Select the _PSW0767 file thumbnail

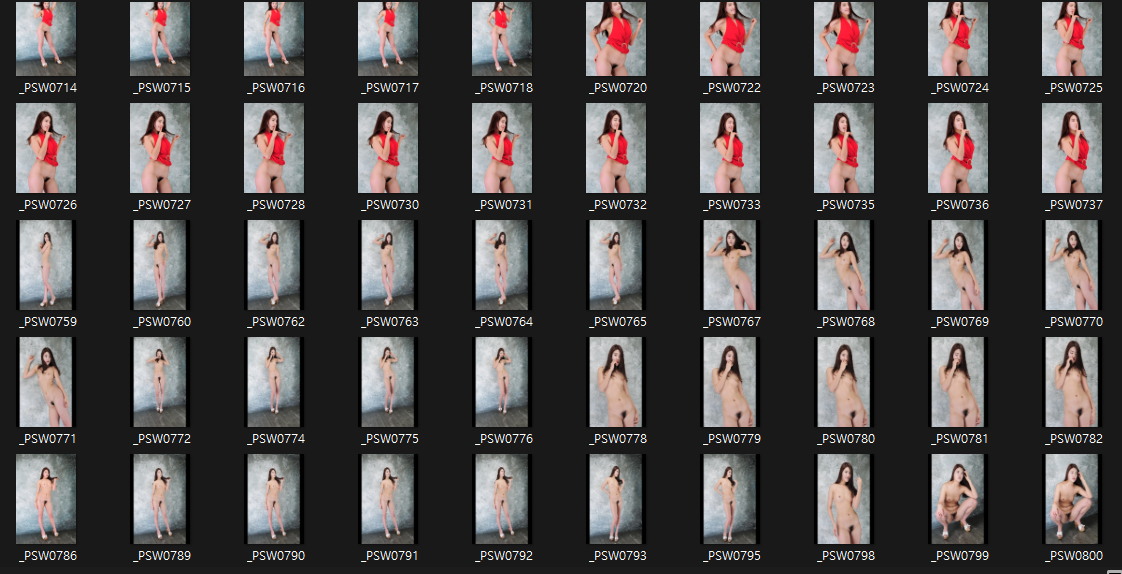[730, 266]
